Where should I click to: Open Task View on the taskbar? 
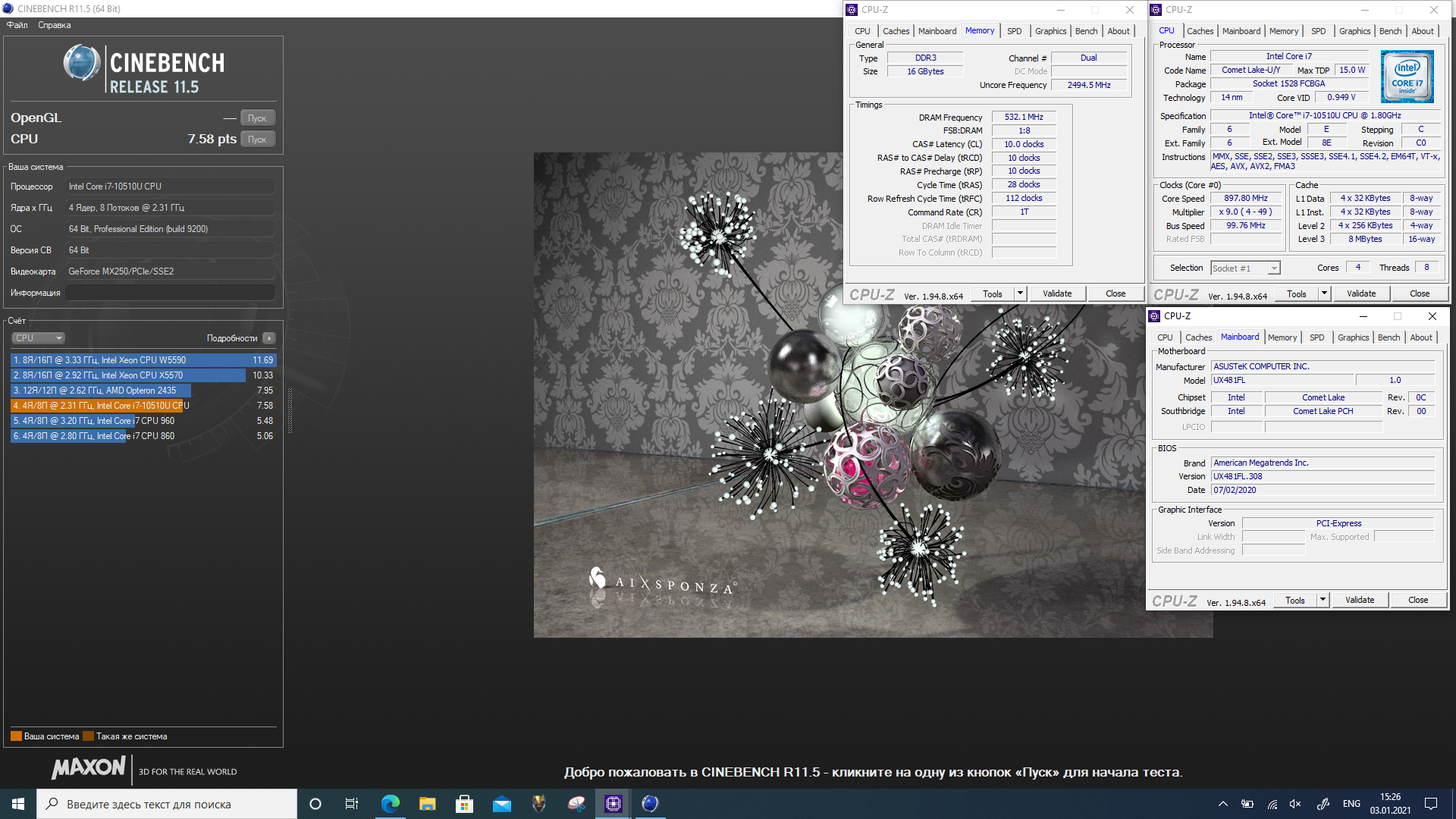pos(352,804)
